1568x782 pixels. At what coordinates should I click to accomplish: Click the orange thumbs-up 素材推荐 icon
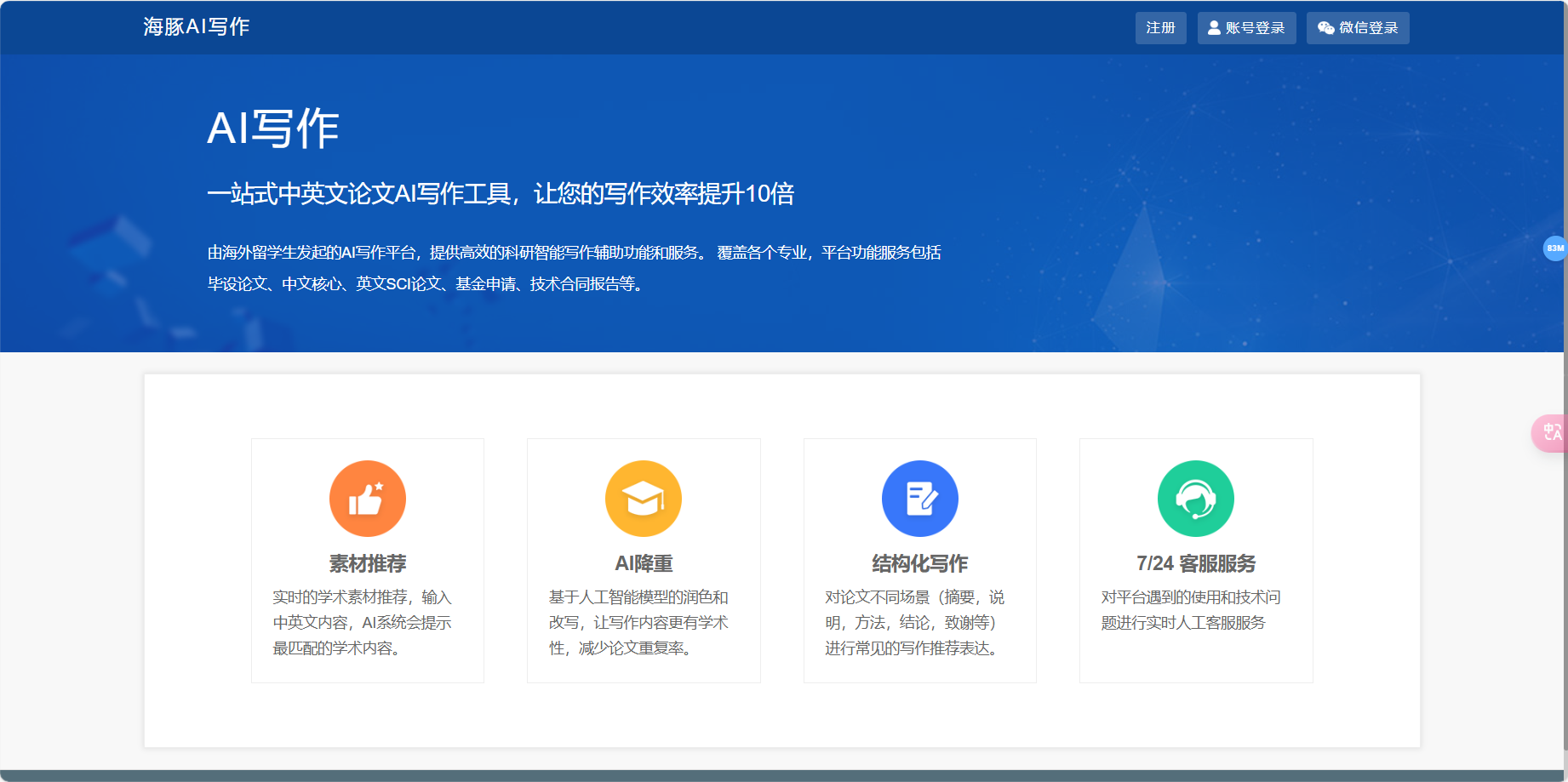click(x=367, y=499)
